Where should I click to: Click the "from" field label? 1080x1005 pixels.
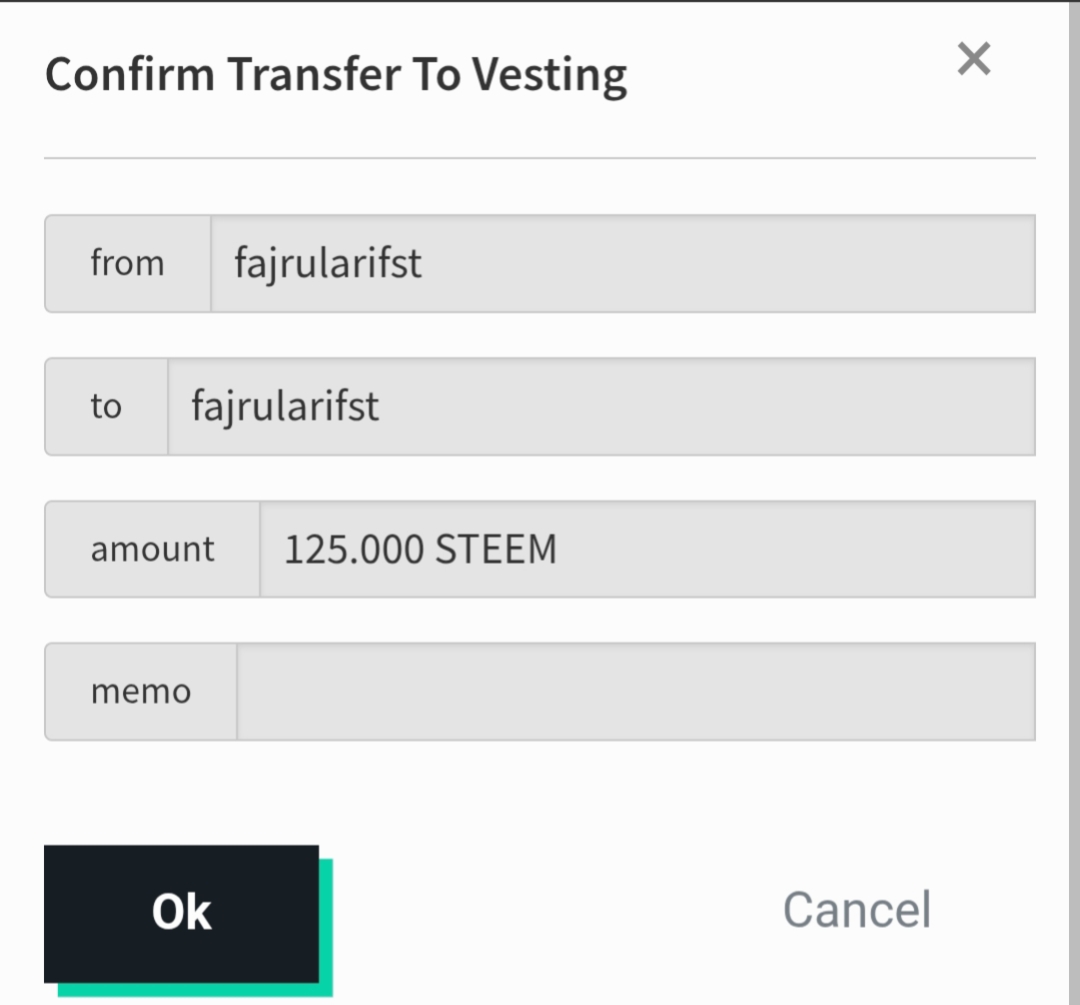click(127, 264)
